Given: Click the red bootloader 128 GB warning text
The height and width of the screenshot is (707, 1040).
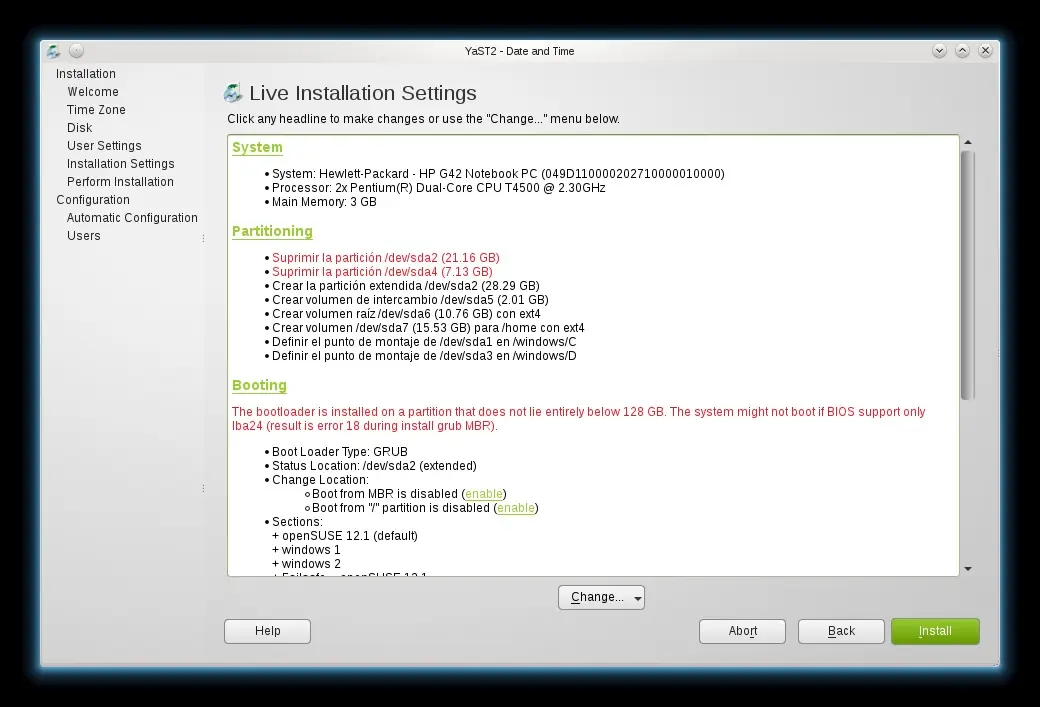Looking at the screenshot, I should click(578, 418).
